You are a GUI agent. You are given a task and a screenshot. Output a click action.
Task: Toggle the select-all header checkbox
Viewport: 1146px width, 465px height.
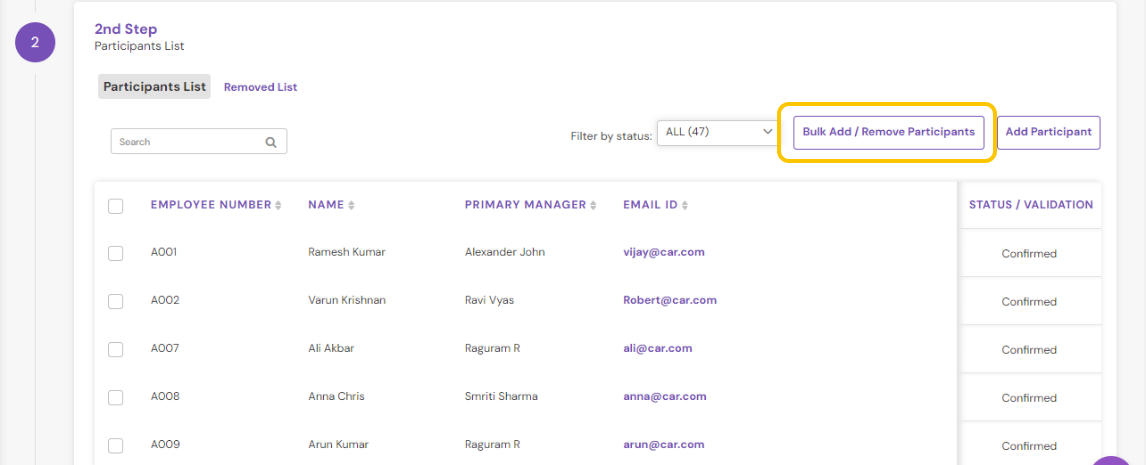click(115, 206)
